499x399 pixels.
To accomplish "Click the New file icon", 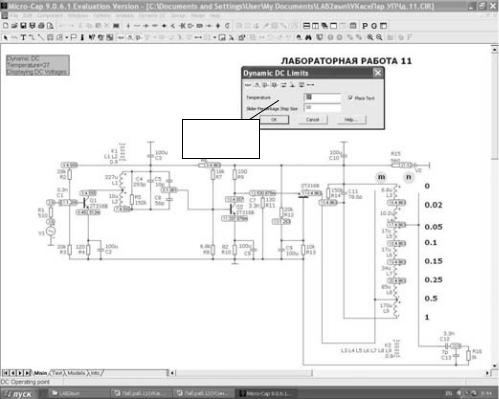I will (x=6, y=26).
